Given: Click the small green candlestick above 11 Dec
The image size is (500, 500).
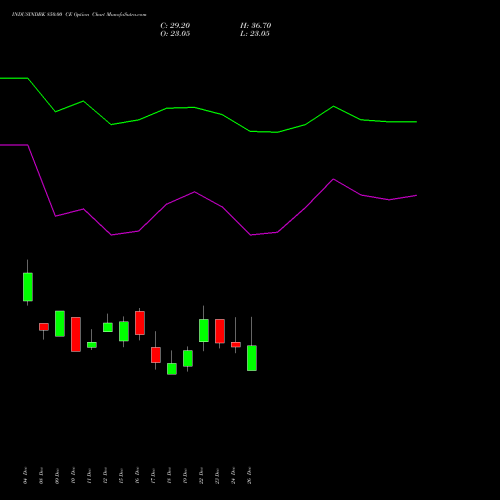Looking at the screenshot, I should 92,345.
